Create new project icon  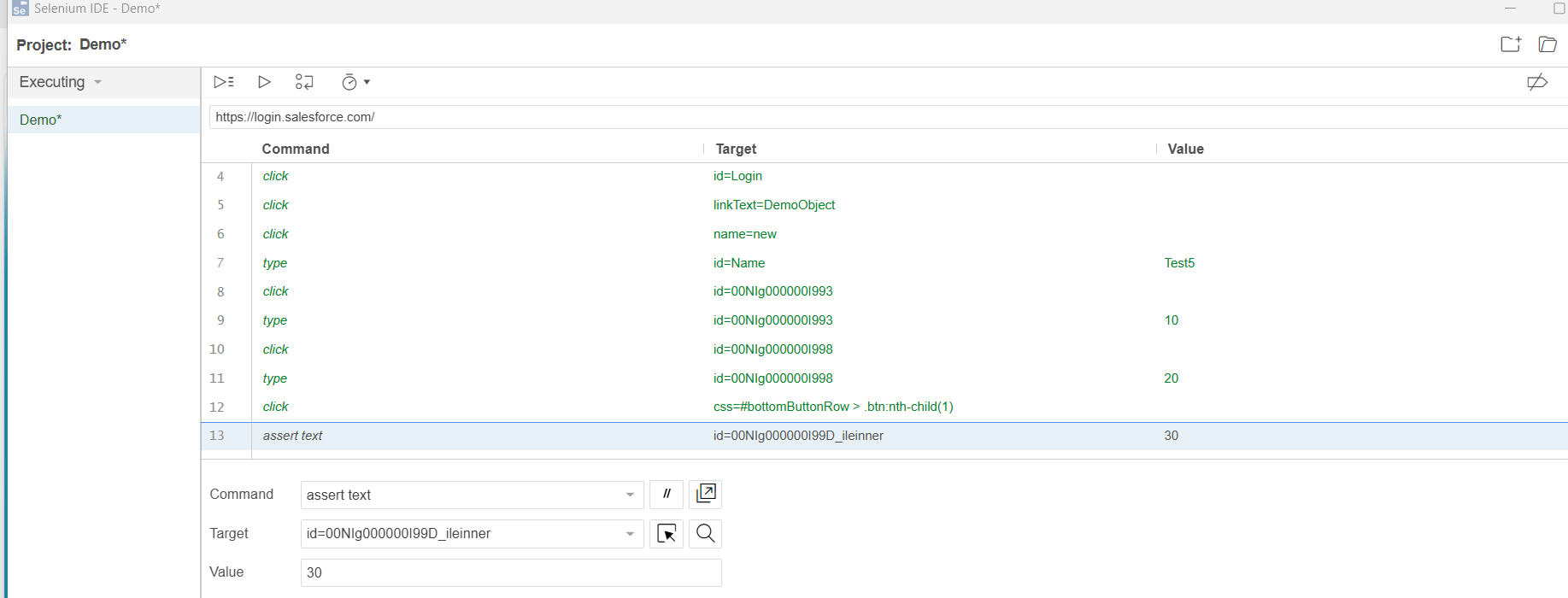[x=1511, y=44]
